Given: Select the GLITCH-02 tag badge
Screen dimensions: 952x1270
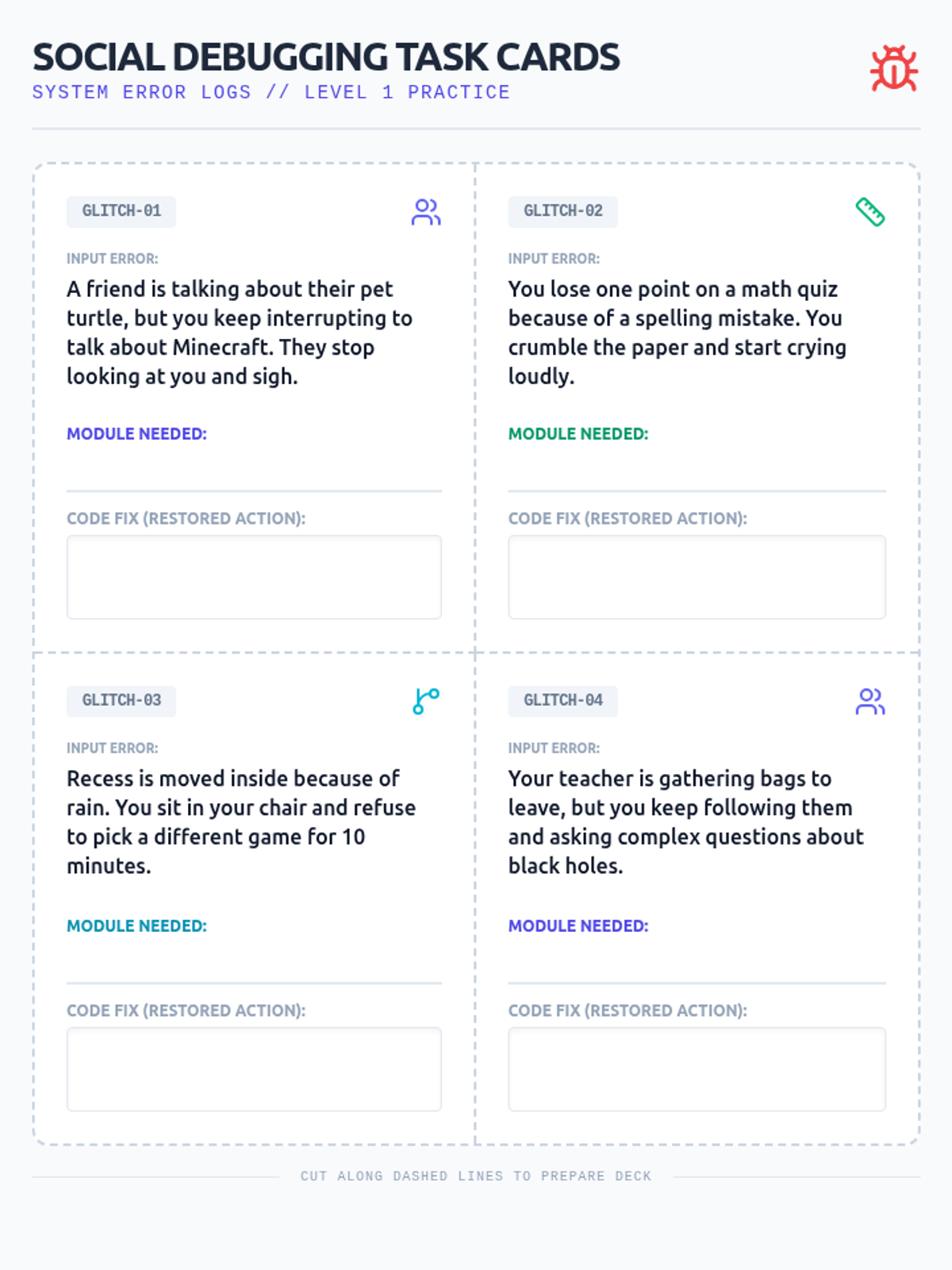Looking at the screenshot, I should (x=563, y=211).
